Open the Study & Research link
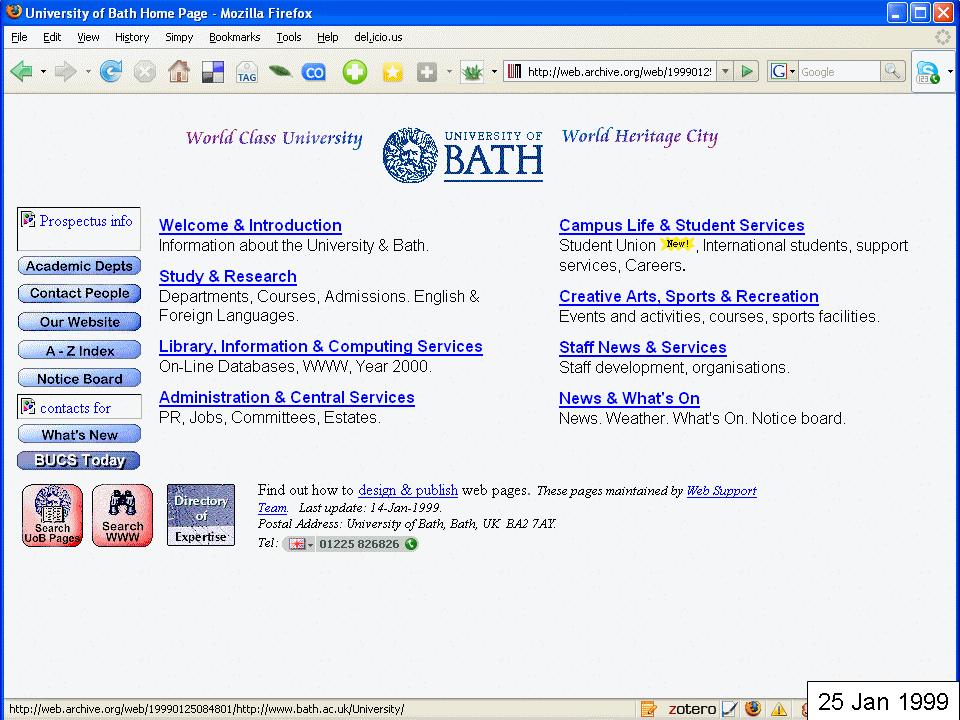Image resolution: width=960 pixels, height=720 pixels. (228, 276)
